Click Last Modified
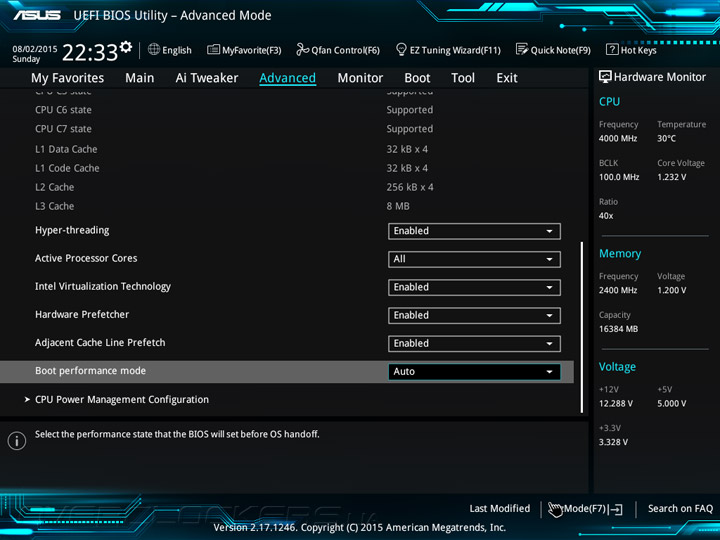 (500, 508)
